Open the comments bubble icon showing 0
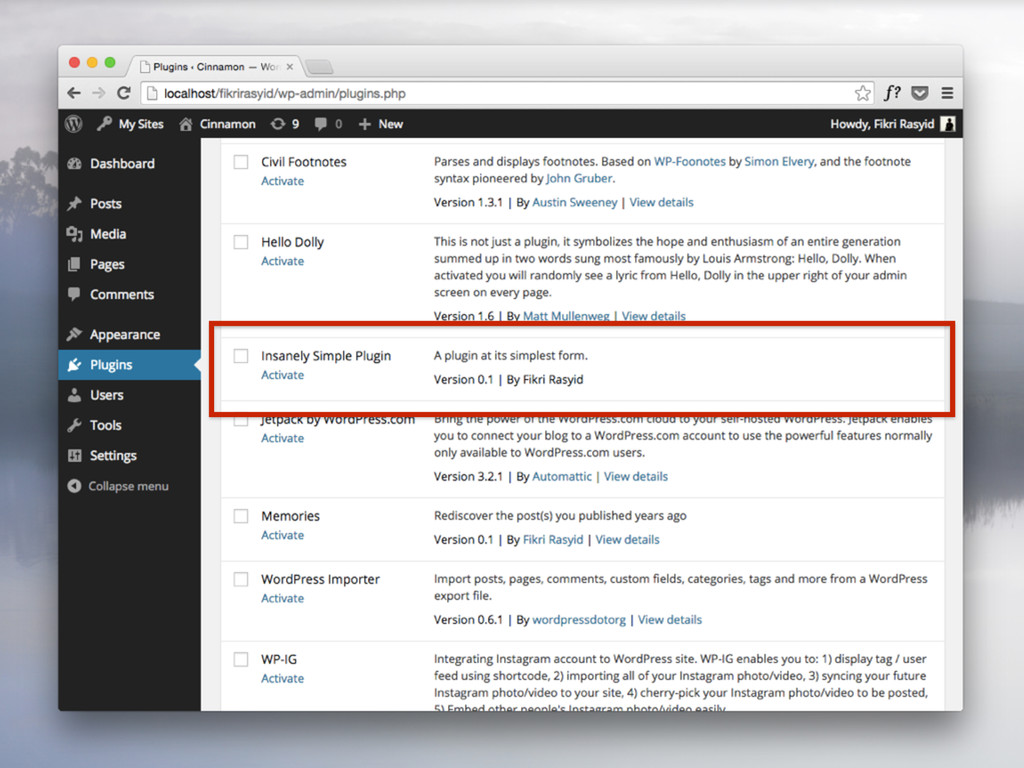 click(320, 124)
